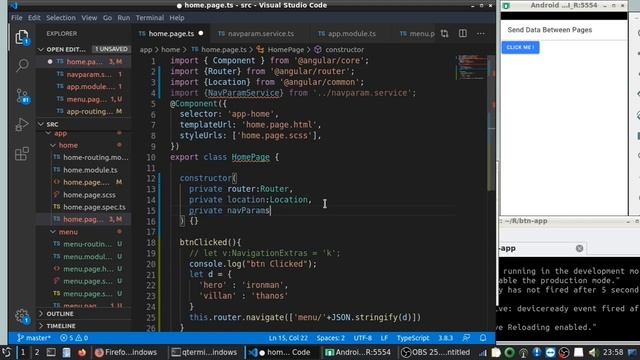Image resolution: width=640 pixels, height=360 pixels.
Task: Select the home.page.ts editor tab
Action: pyautogui.click(x=171, y=34)
